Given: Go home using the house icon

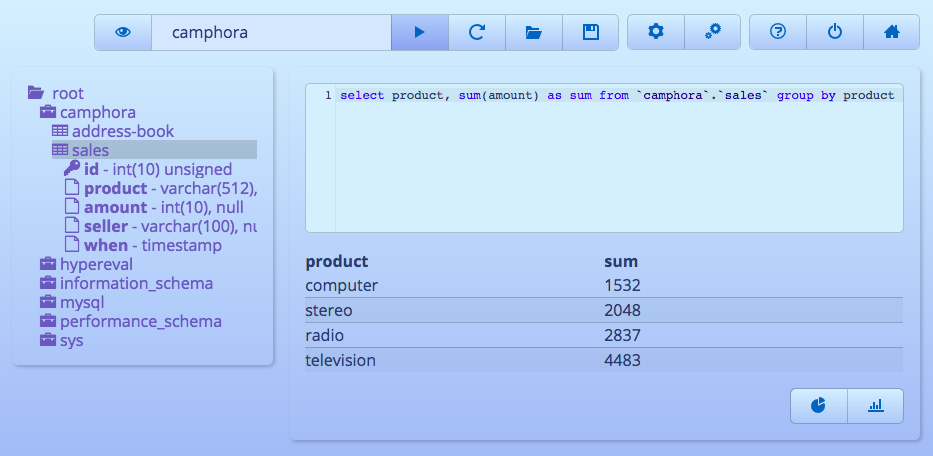Looking at the screenshot, I should [x=892, y=32].
